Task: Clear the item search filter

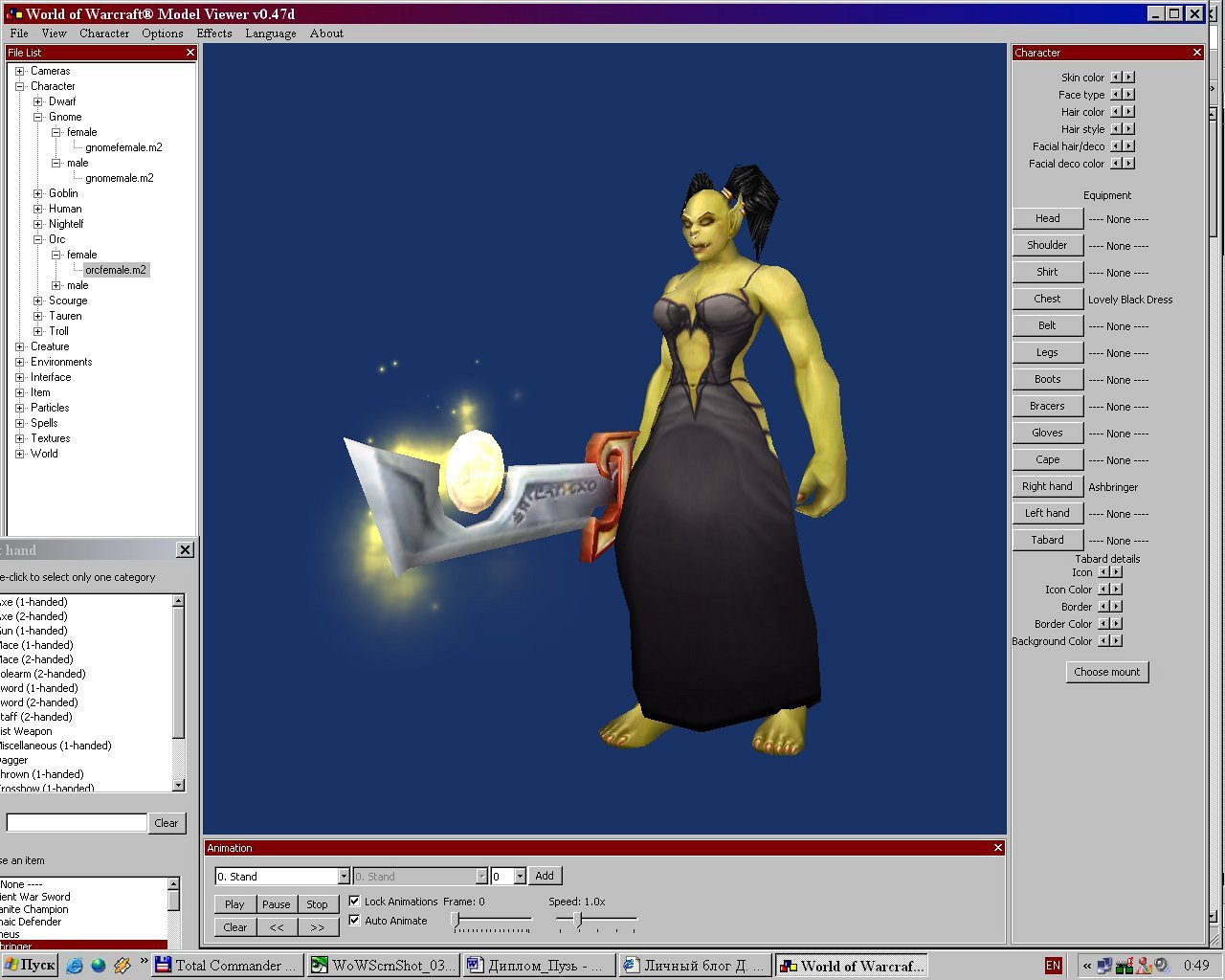Action: click(x=167, y=823)
